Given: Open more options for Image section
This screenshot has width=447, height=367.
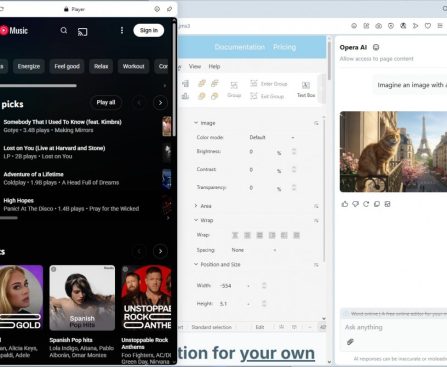Looking at the screenshot, I should point(316,123).
